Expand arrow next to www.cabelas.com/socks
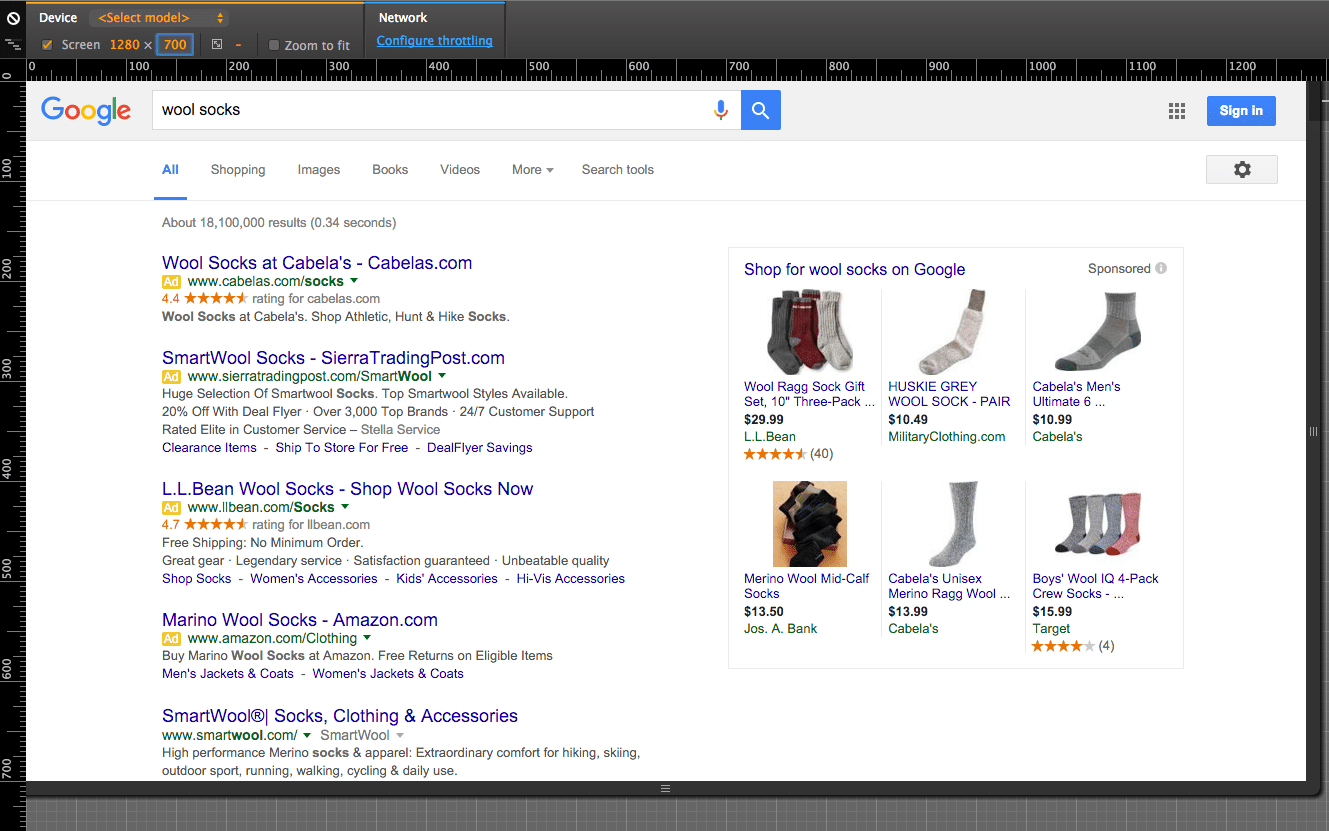The image size is (1329, 831). (x=354, y=282)
